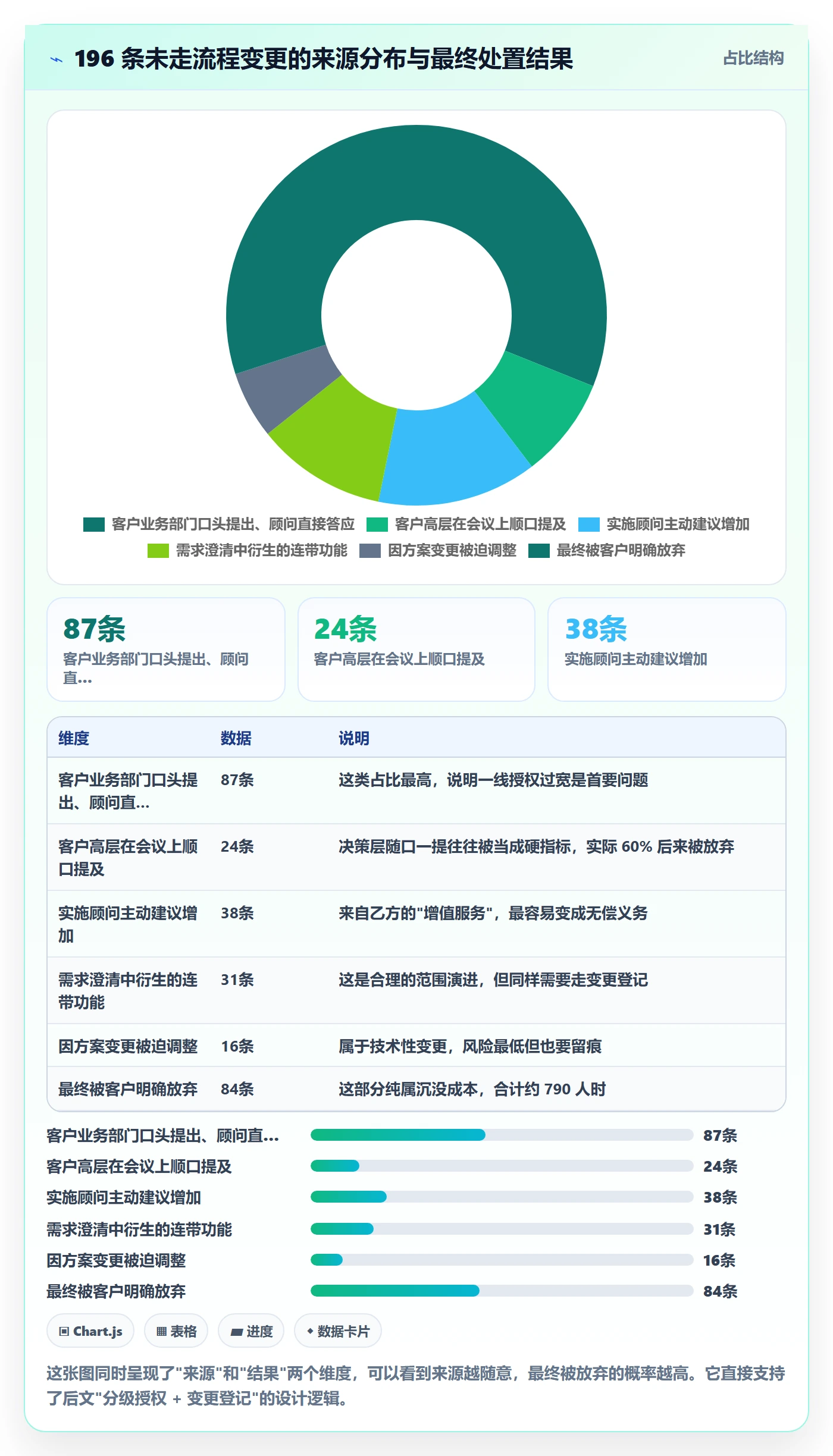Click the 占比结构 label in header
Image resolution: width=833 pixels, height=1456 pixels.
[x=753, y=58]
